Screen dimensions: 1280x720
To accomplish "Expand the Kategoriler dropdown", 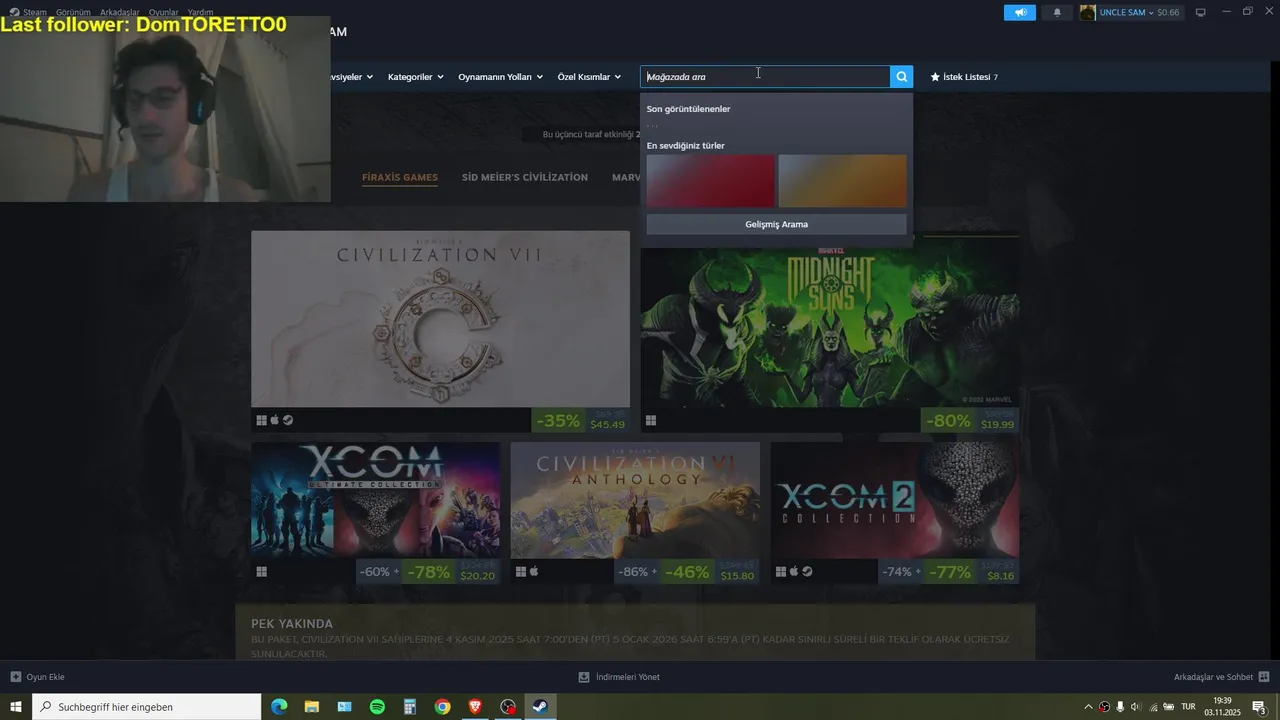I will coord(415,77).
